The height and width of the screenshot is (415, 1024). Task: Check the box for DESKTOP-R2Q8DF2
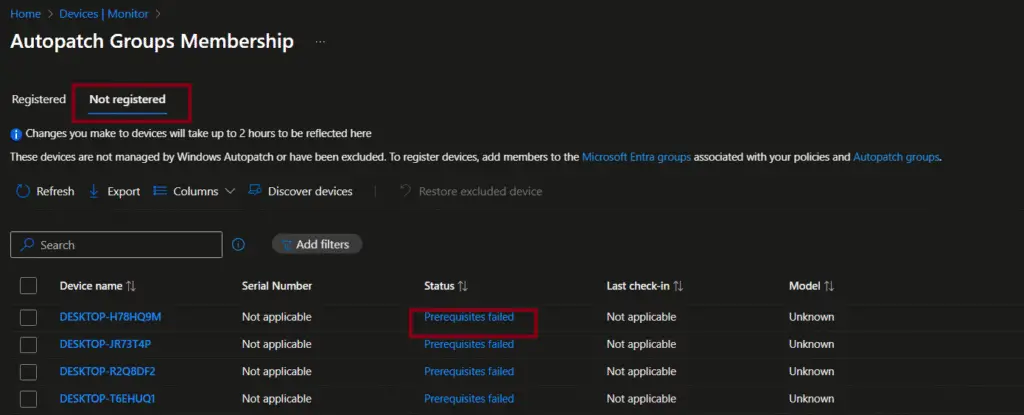28,372
